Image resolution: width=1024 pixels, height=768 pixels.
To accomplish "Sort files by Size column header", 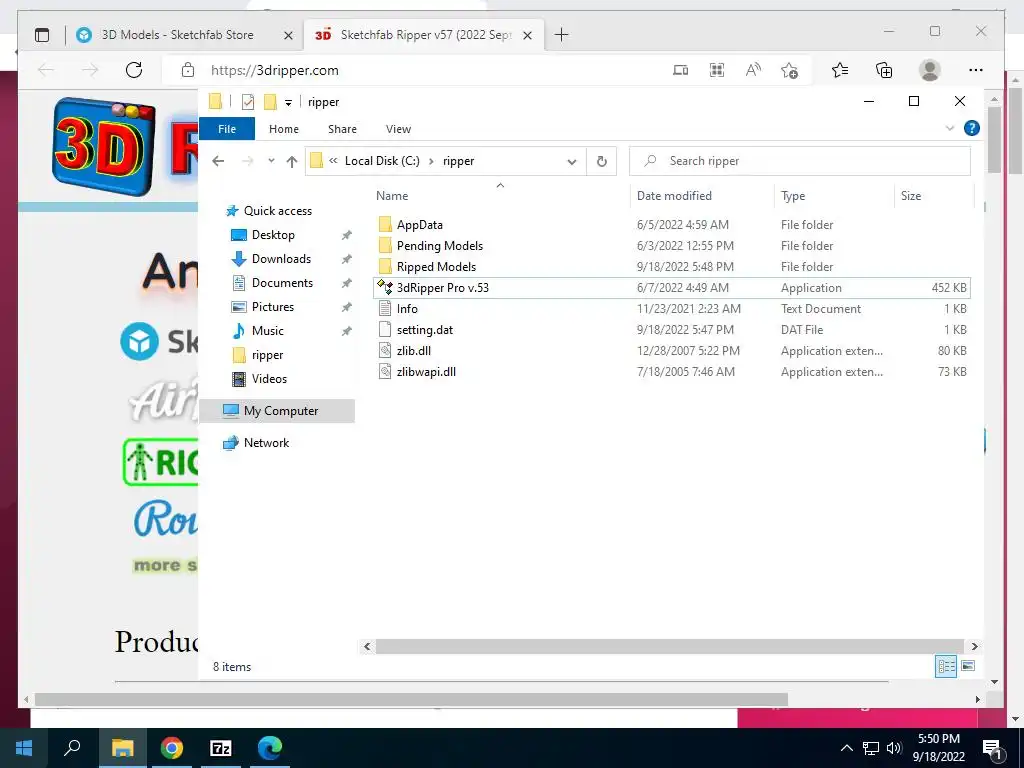I will (911, 196).
